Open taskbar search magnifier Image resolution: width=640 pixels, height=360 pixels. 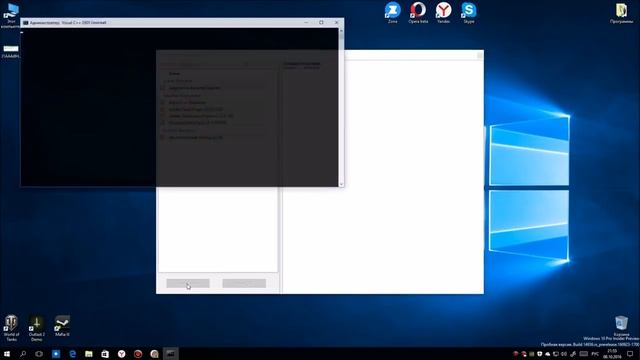click(x=23, y=354)
